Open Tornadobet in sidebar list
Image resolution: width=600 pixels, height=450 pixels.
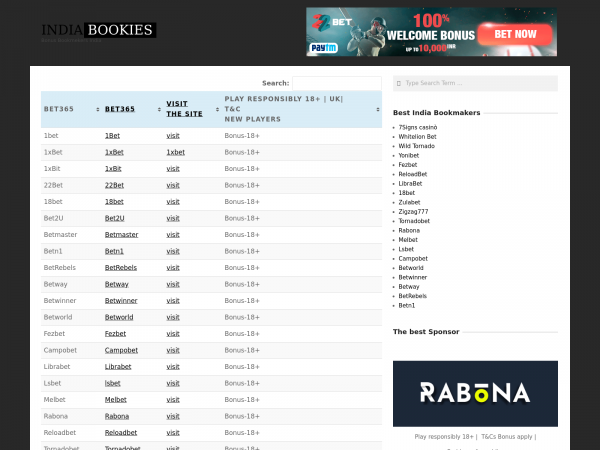point(414,221)
